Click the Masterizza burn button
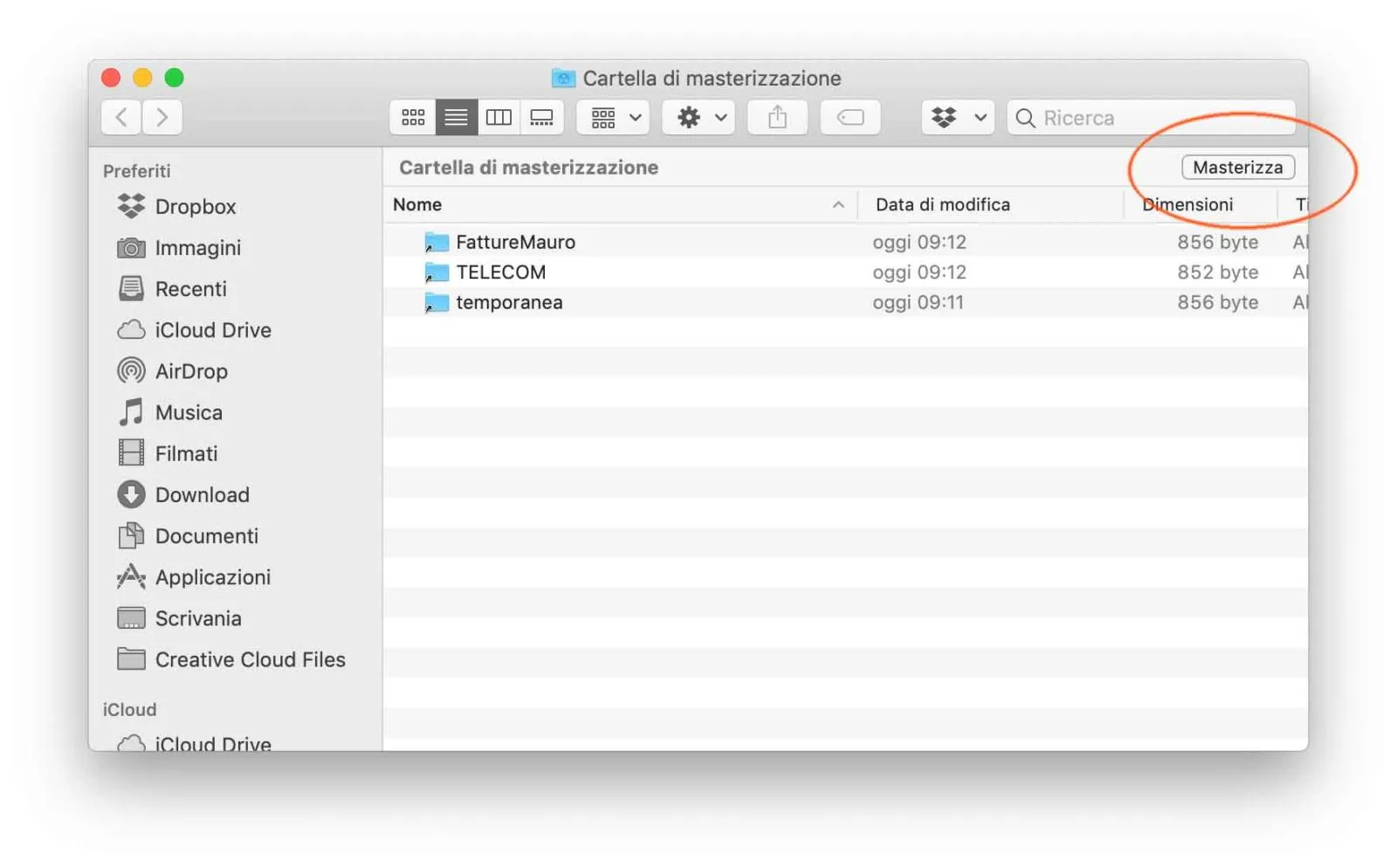The height and width of the screenshot is (868, 1397). tap(1237, 167)
